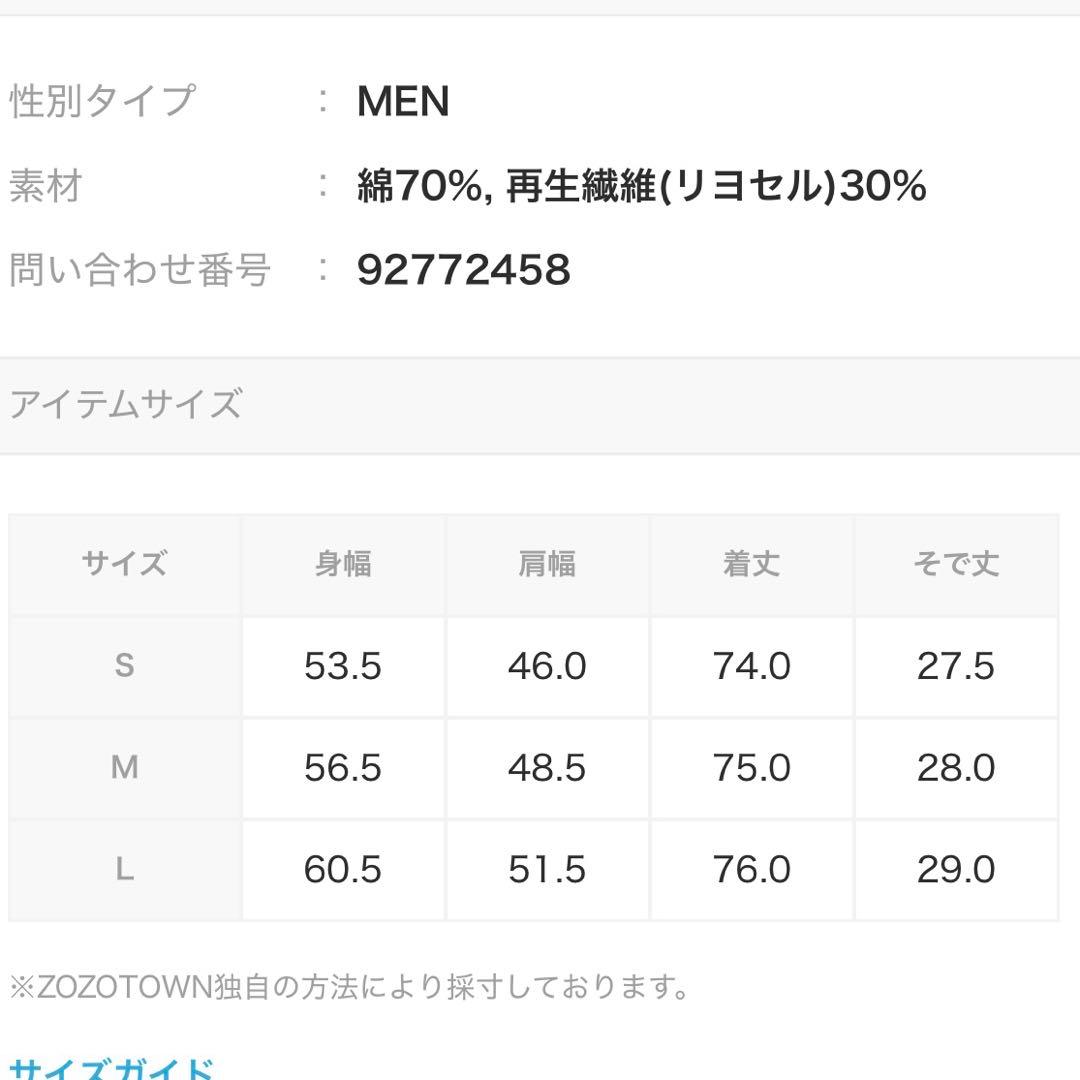Image resolution: width=1080 pixels, height=1080 pixels.
Task: Select size L row label
Action: 124,870
